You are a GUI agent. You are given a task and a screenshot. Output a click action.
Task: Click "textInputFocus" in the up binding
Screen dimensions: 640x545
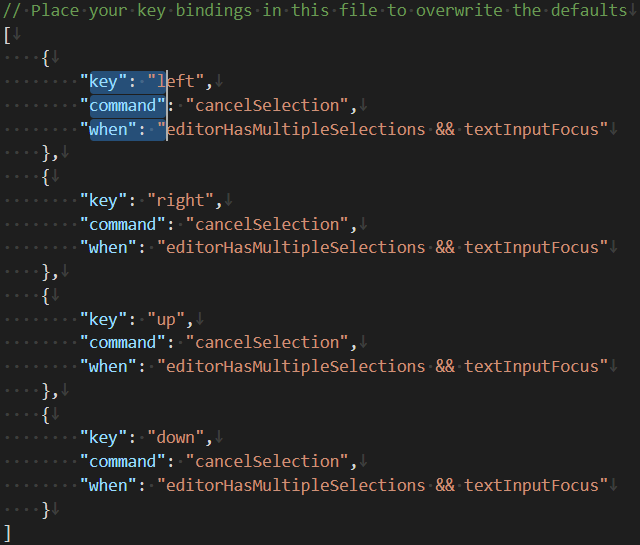pyautogui.click(x=531, y=366)
